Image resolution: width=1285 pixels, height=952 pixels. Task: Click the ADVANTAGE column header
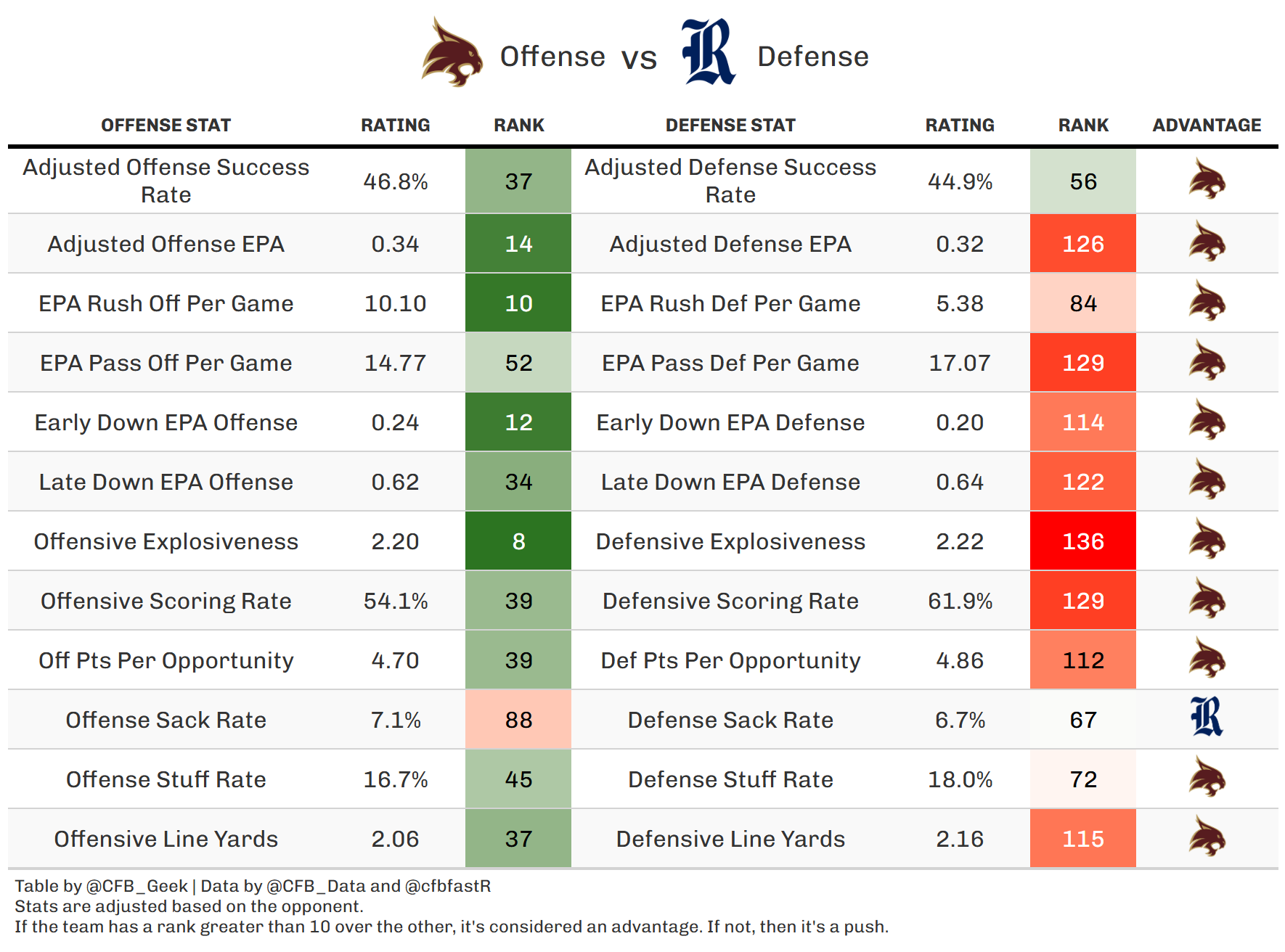1207,126
